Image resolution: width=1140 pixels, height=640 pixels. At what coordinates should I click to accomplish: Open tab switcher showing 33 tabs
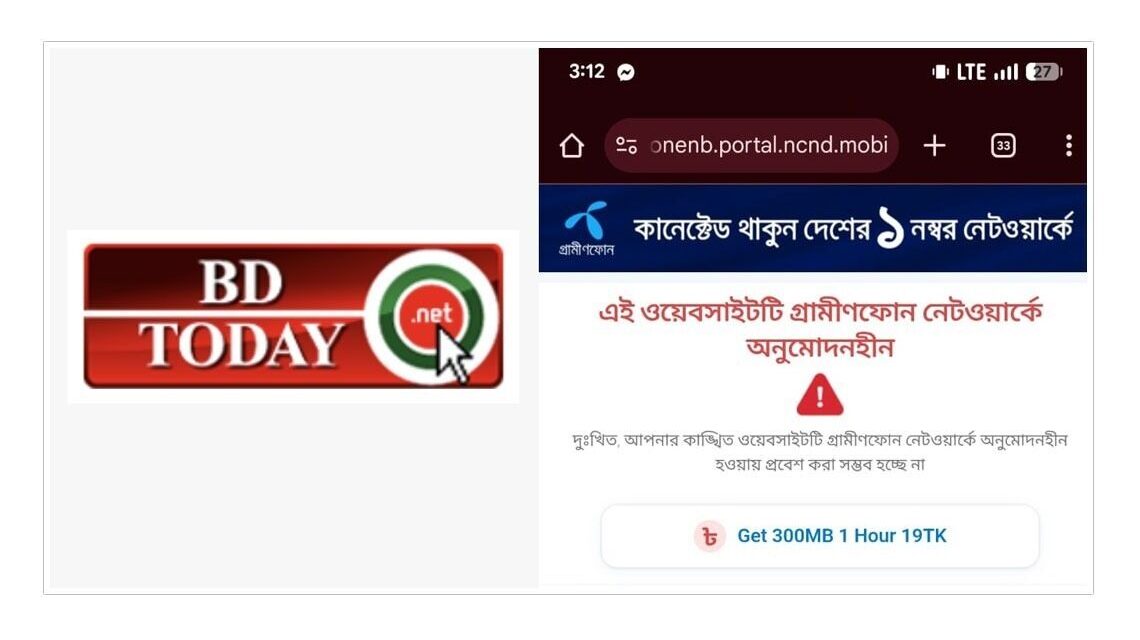click(x=1003, y=145)
